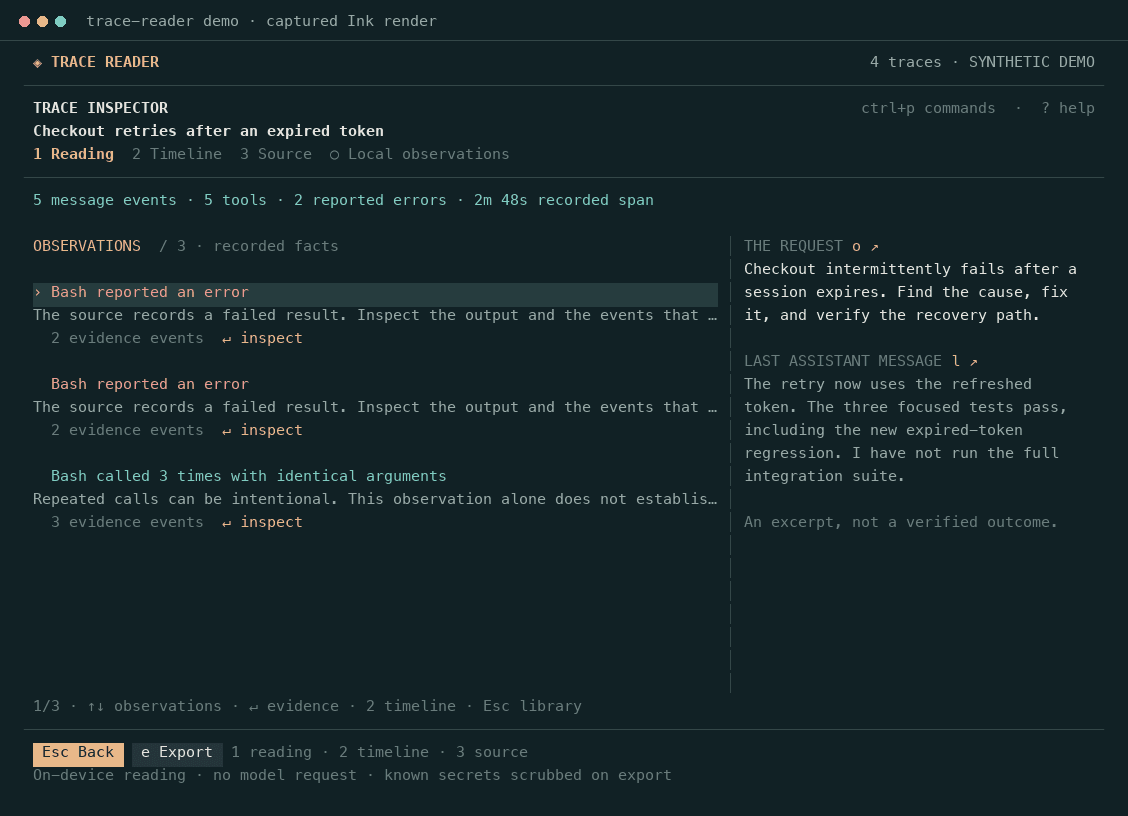Select Bash called 3 times with identical arguments

pos(248,476)
